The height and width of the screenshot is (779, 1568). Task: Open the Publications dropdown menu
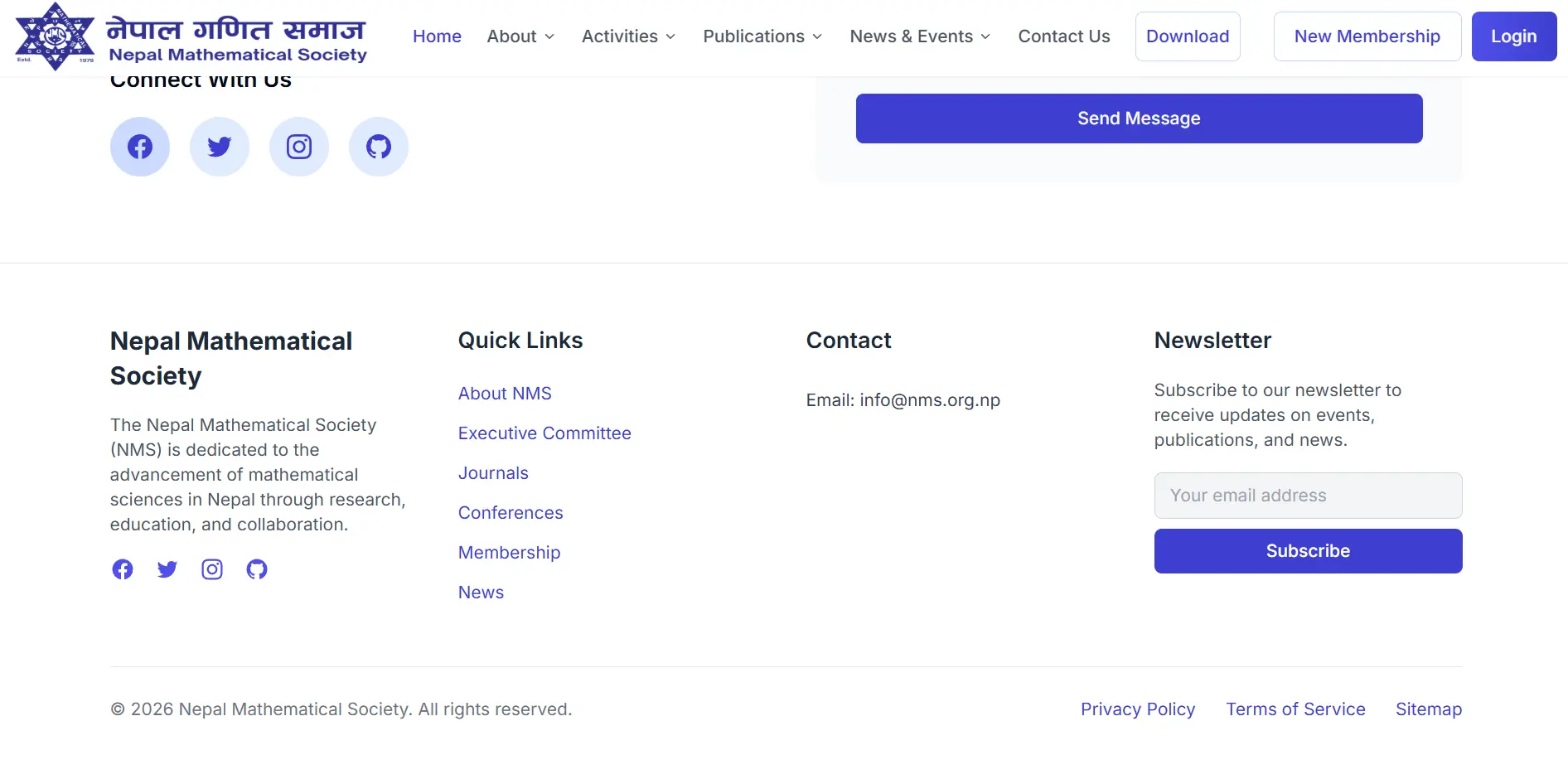point(762,36)
